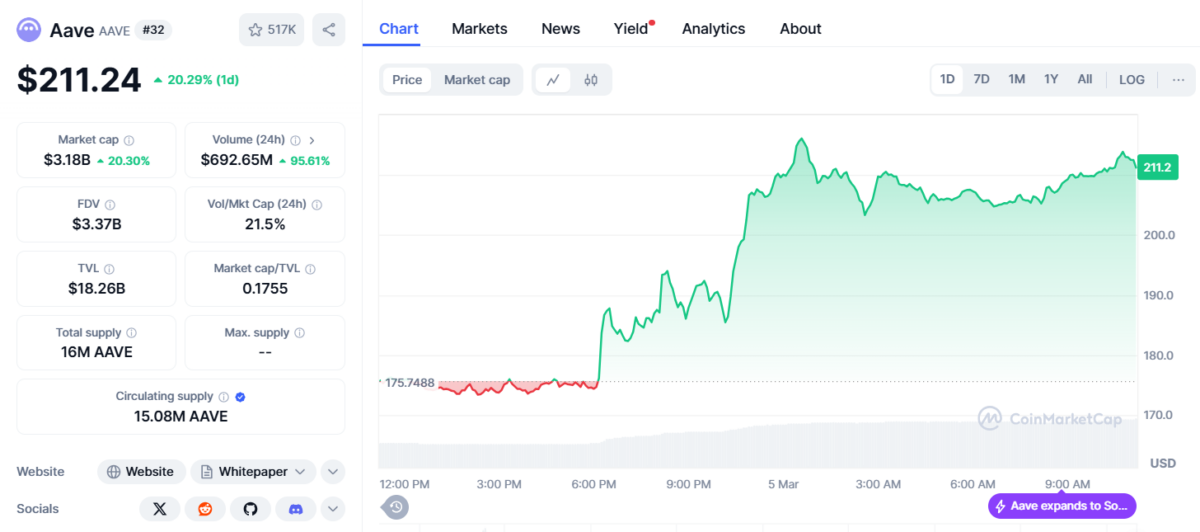Add Aave to watchlist via star 517K button
This screenshot has width=1200, height=532.
(272, 30)
